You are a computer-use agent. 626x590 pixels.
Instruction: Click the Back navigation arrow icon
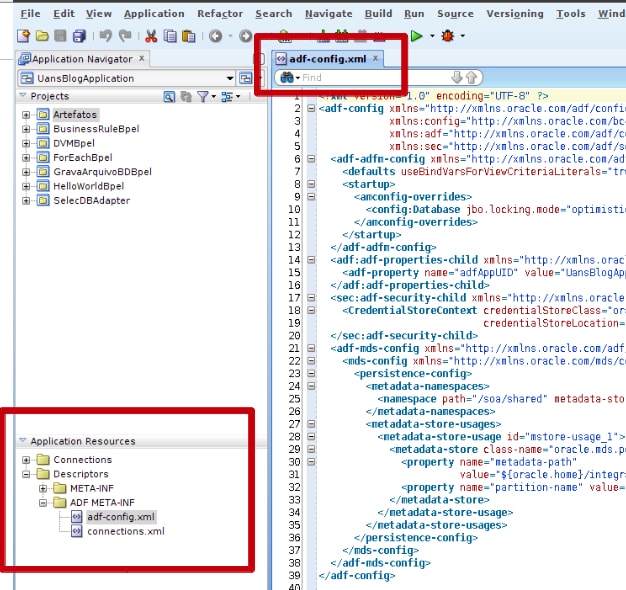216,36
